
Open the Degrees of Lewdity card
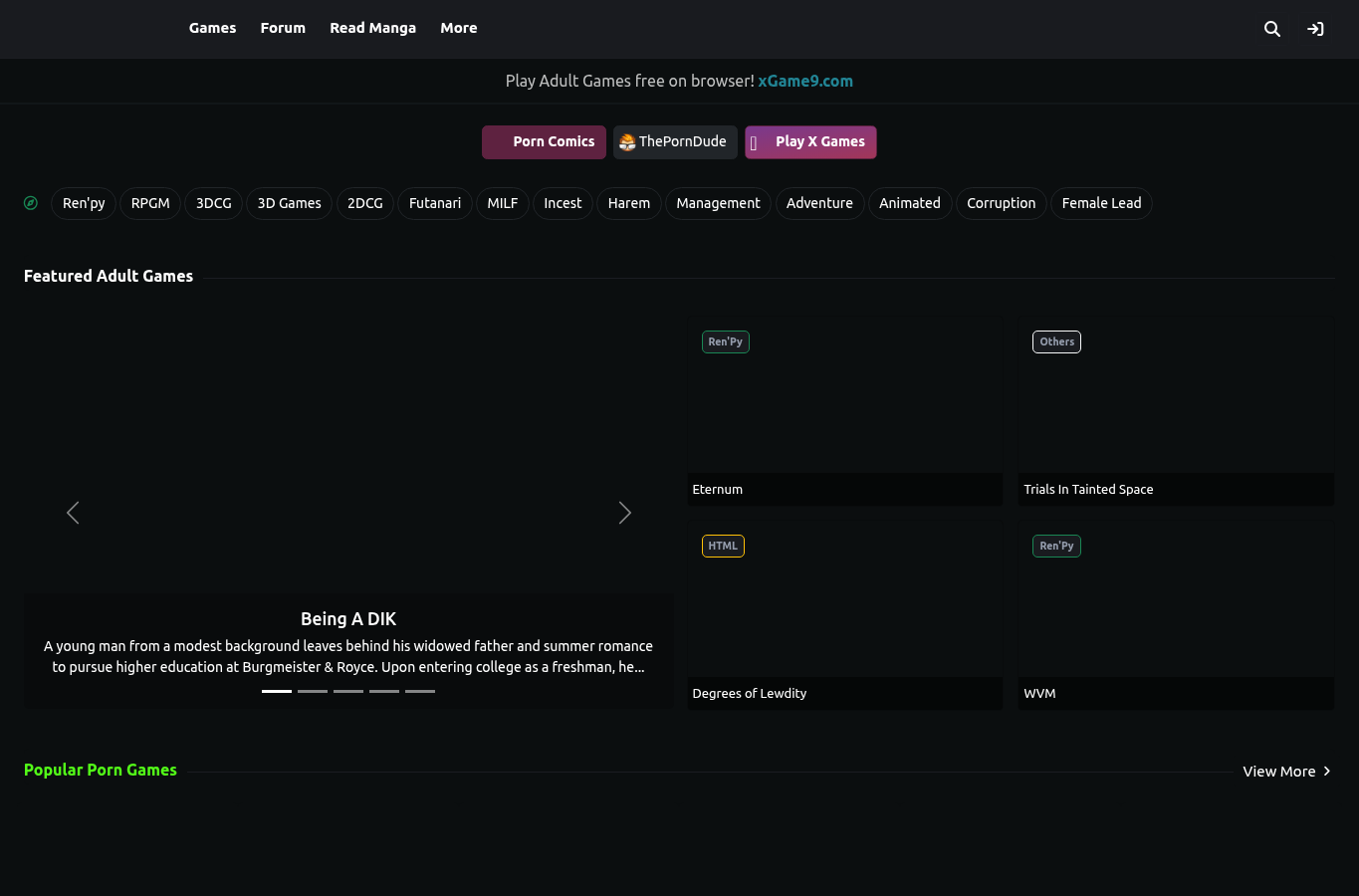(x=845, y=616)
